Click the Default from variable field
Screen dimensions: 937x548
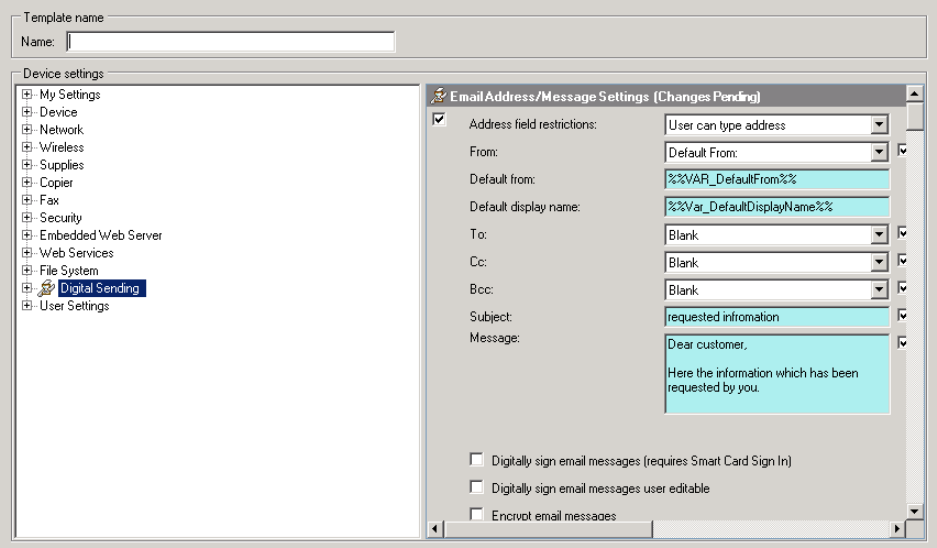(777, 179)
